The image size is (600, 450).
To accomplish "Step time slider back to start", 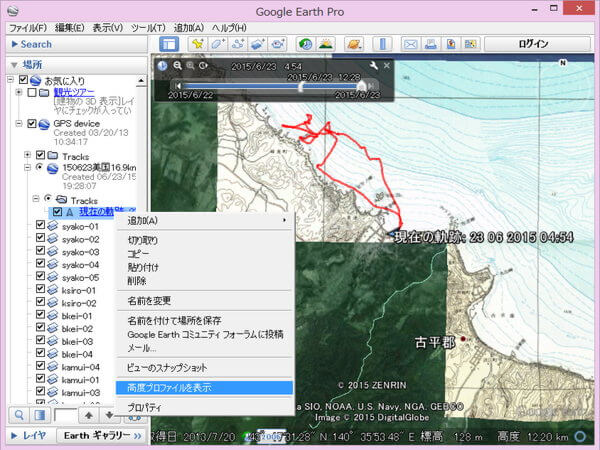I will [178, 86].
